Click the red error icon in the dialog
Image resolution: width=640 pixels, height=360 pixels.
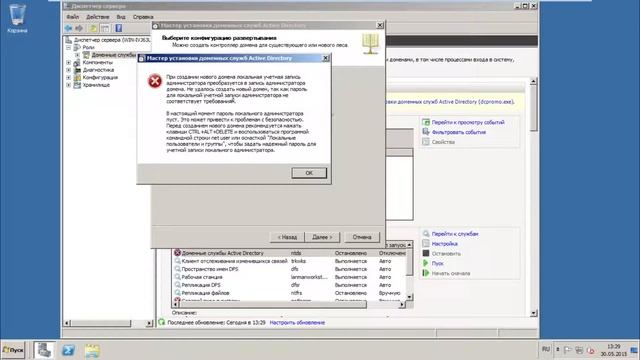tap(155, 81)
